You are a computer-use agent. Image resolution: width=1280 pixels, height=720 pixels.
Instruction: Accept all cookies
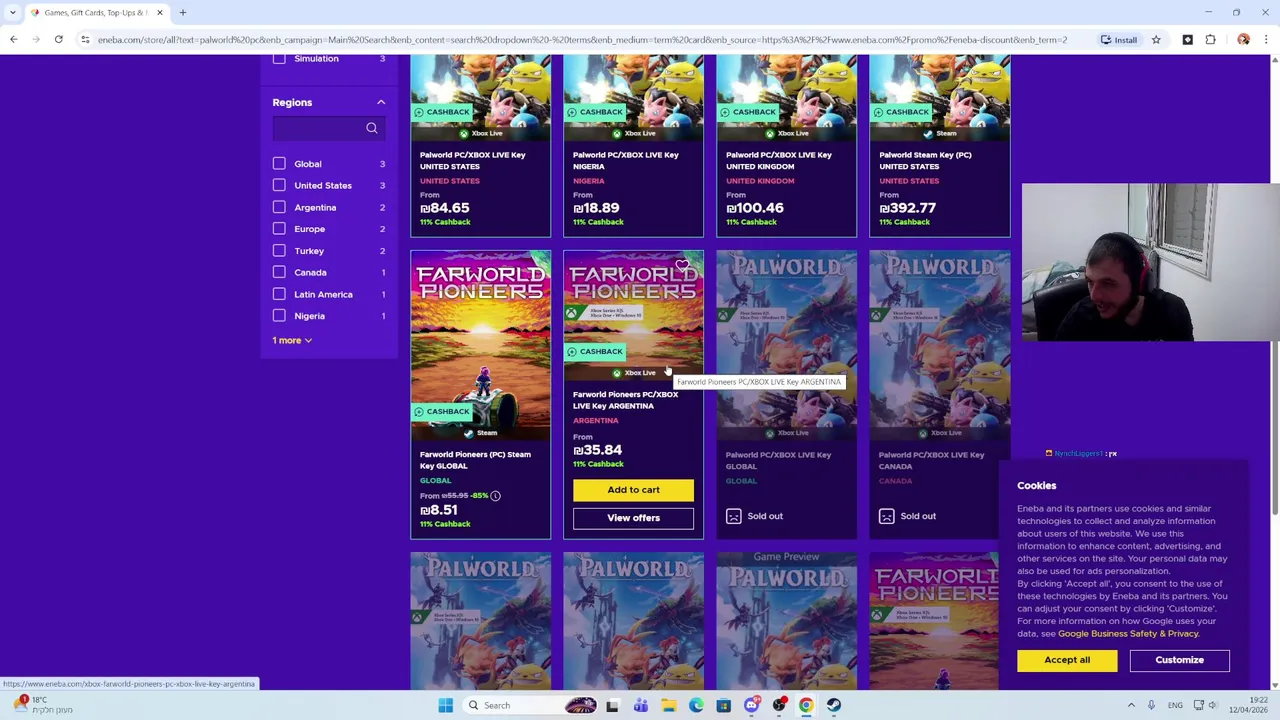tap(1067, 660)
